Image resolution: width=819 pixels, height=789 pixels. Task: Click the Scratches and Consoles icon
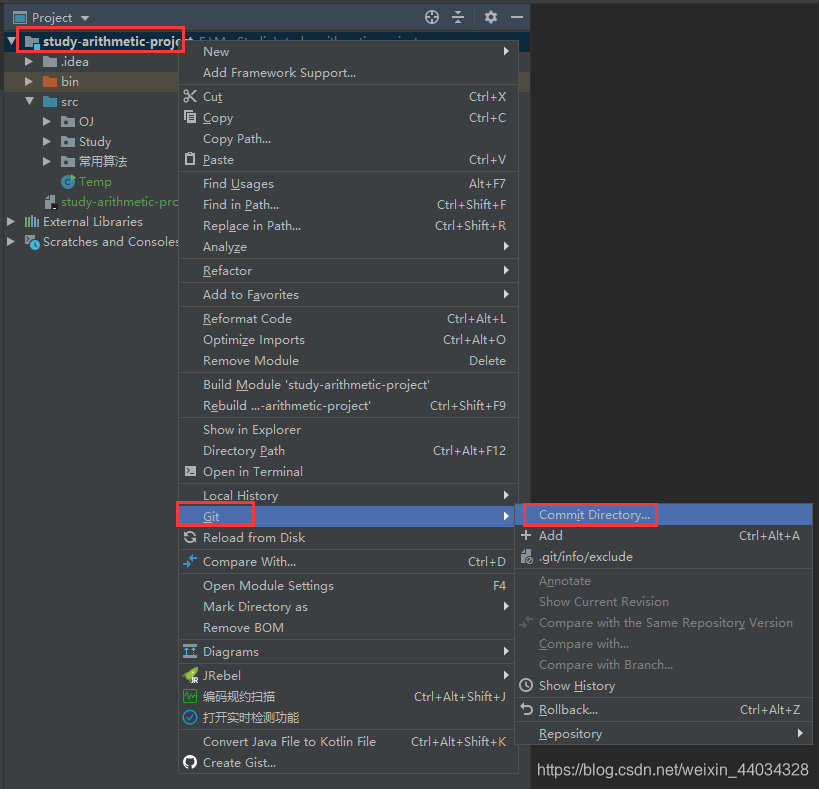pyautogui.click(x=32, y=242)
